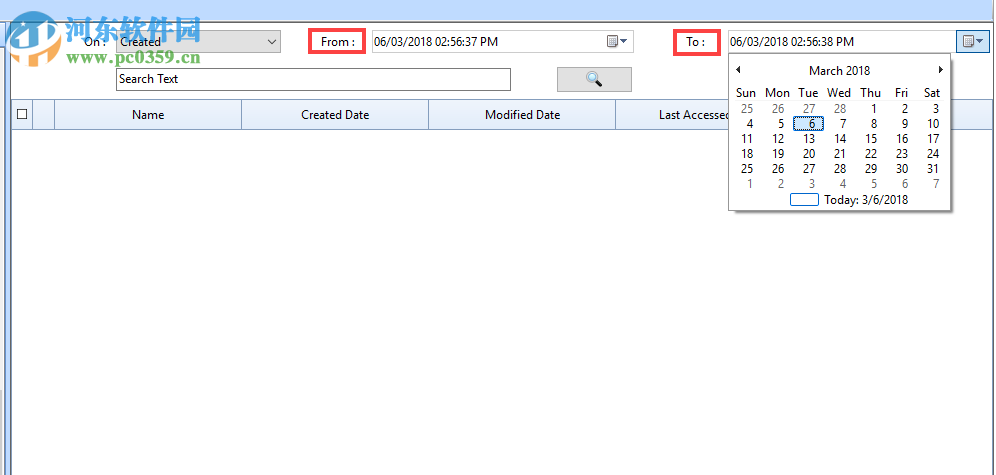The width and height of the screenshot is (996, 475).
Task: Go to next month in calendar
Action: pyautogui.click(x=941, y=70)
